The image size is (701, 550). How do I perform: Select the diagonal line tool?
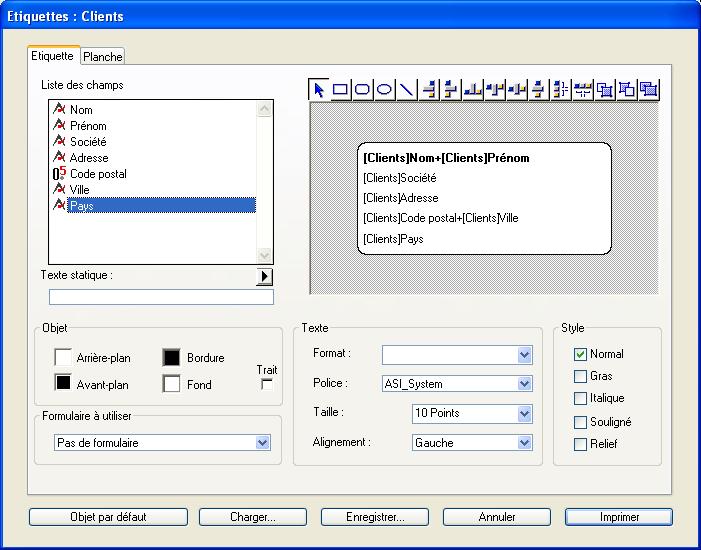(407, 89)
